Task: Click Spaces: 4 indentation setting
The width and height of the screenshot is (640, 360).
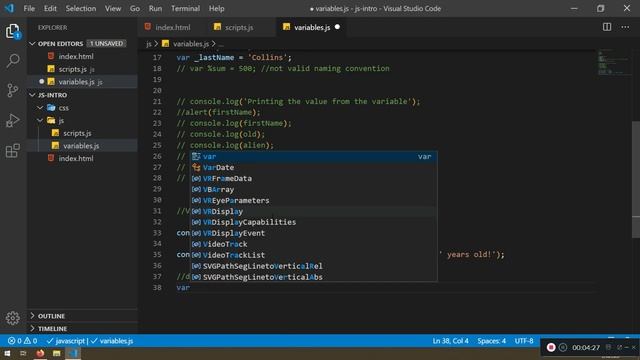Action: (x=491, y=341)
